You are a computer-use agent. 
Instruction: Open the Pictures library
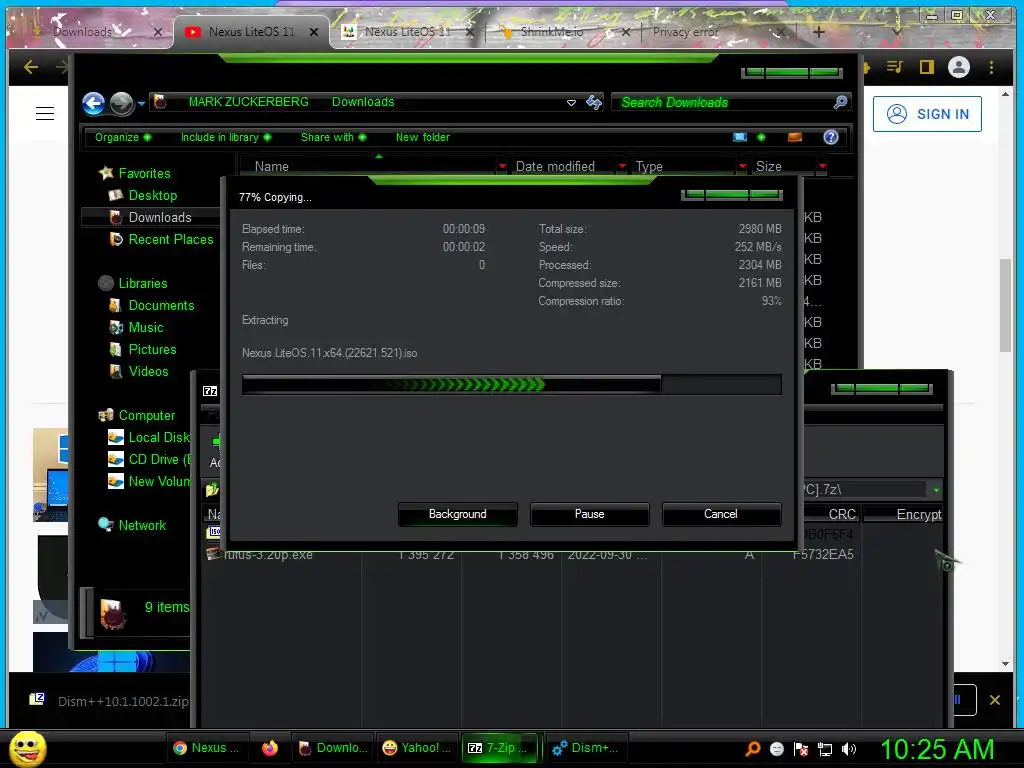tap(152, 349)
